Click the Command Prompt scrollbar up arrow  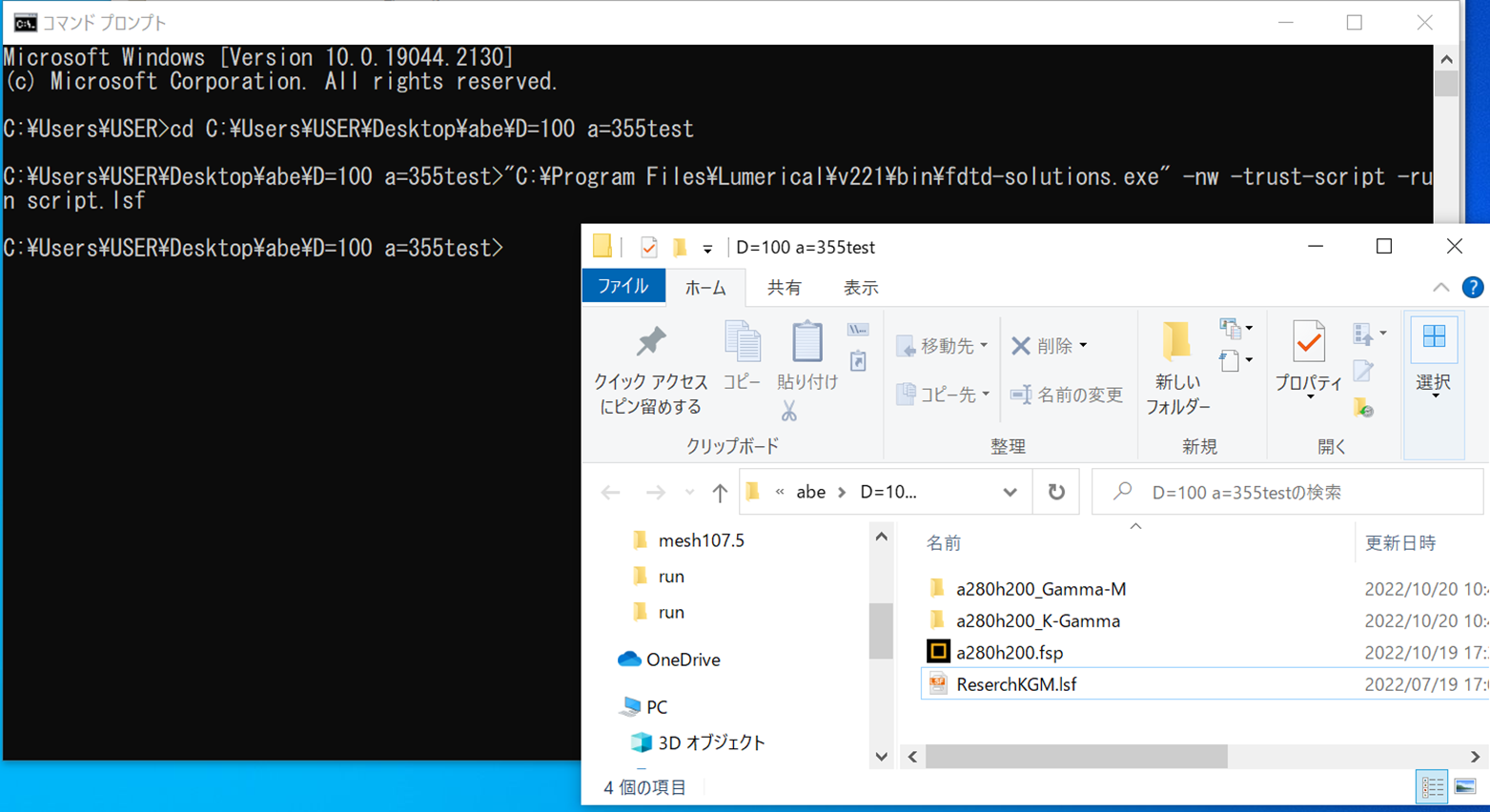1446,59
